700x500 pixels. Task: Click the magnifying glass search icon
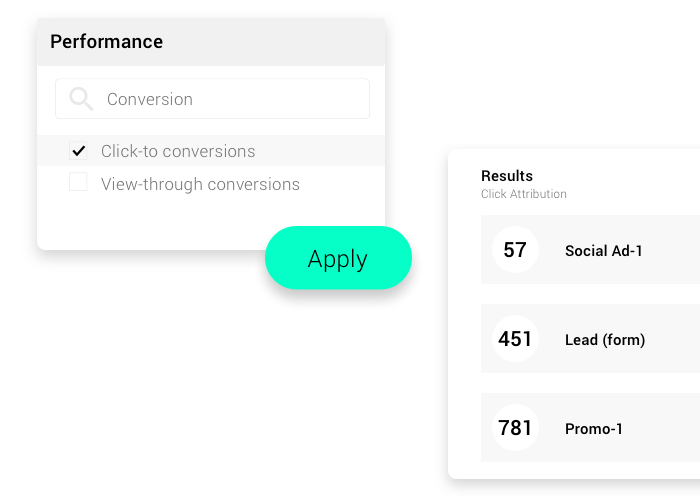click(81, 99)
